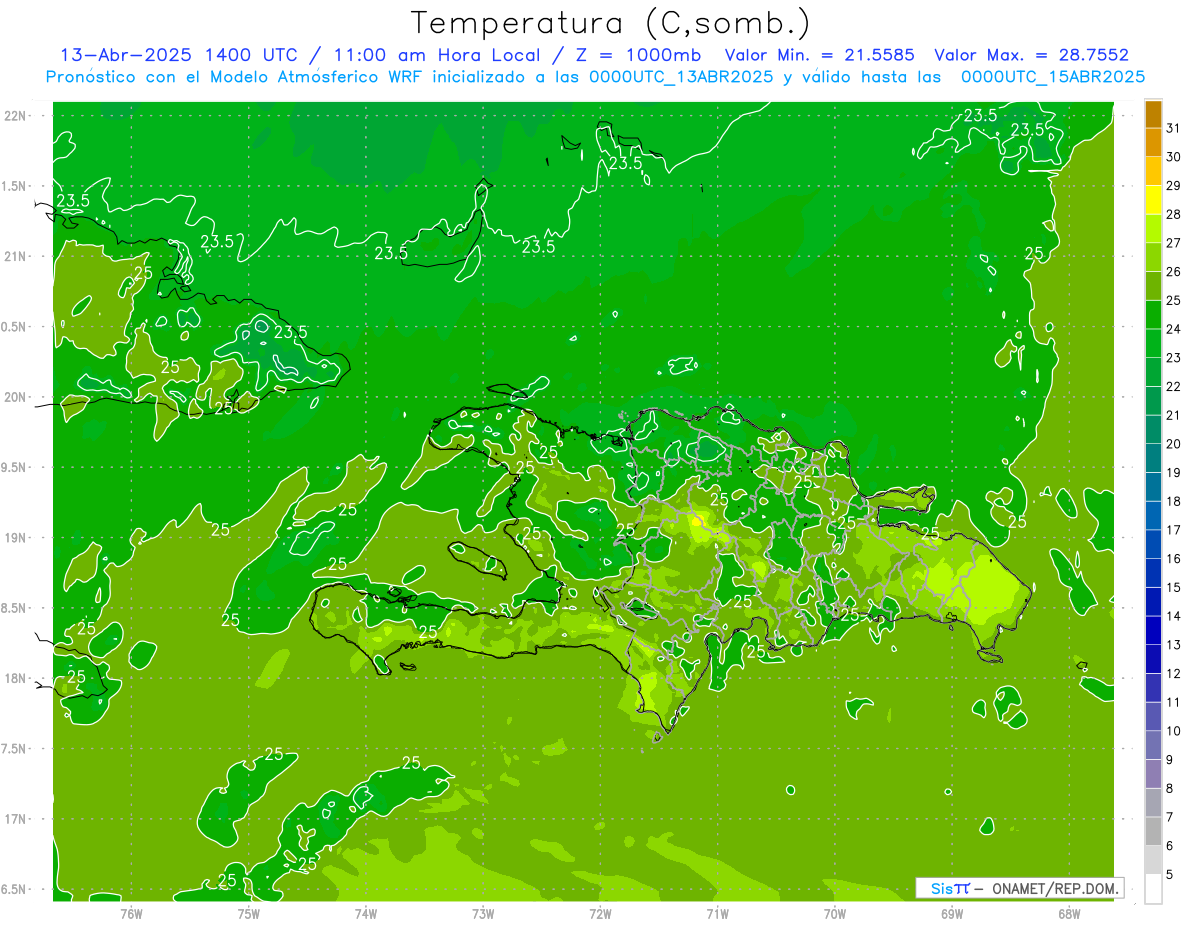Image resolution: width=1200 pixels, height=927 pixels.
Task: Click the light gray colorbar segment between 5 and 6
Action: [x=1153, y=860]
